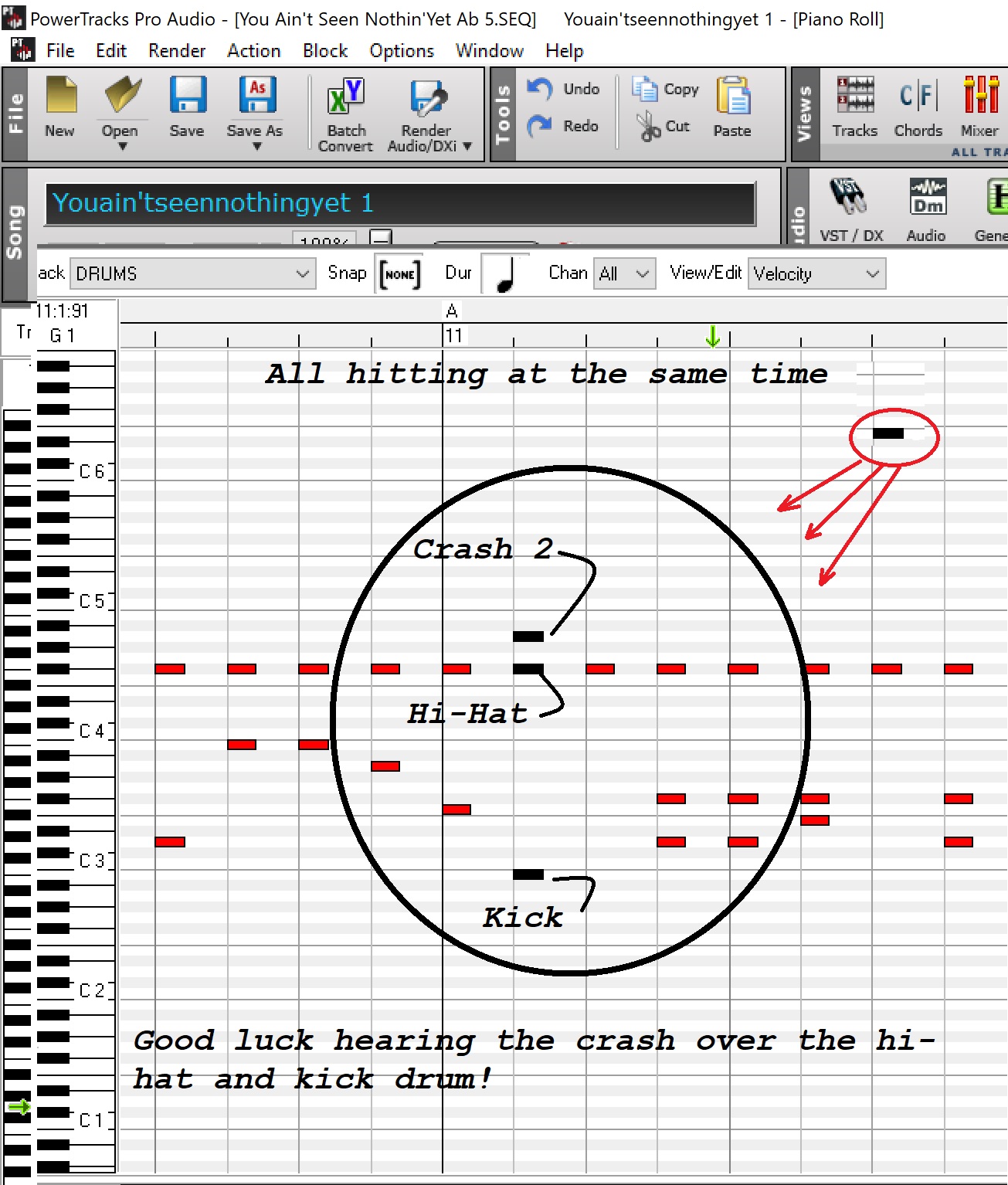Image resolution: width=1008 pixels, height=1185 pixels.
Task: Open the Block menu
Action: pyautogui.click(x=324, y=51)
